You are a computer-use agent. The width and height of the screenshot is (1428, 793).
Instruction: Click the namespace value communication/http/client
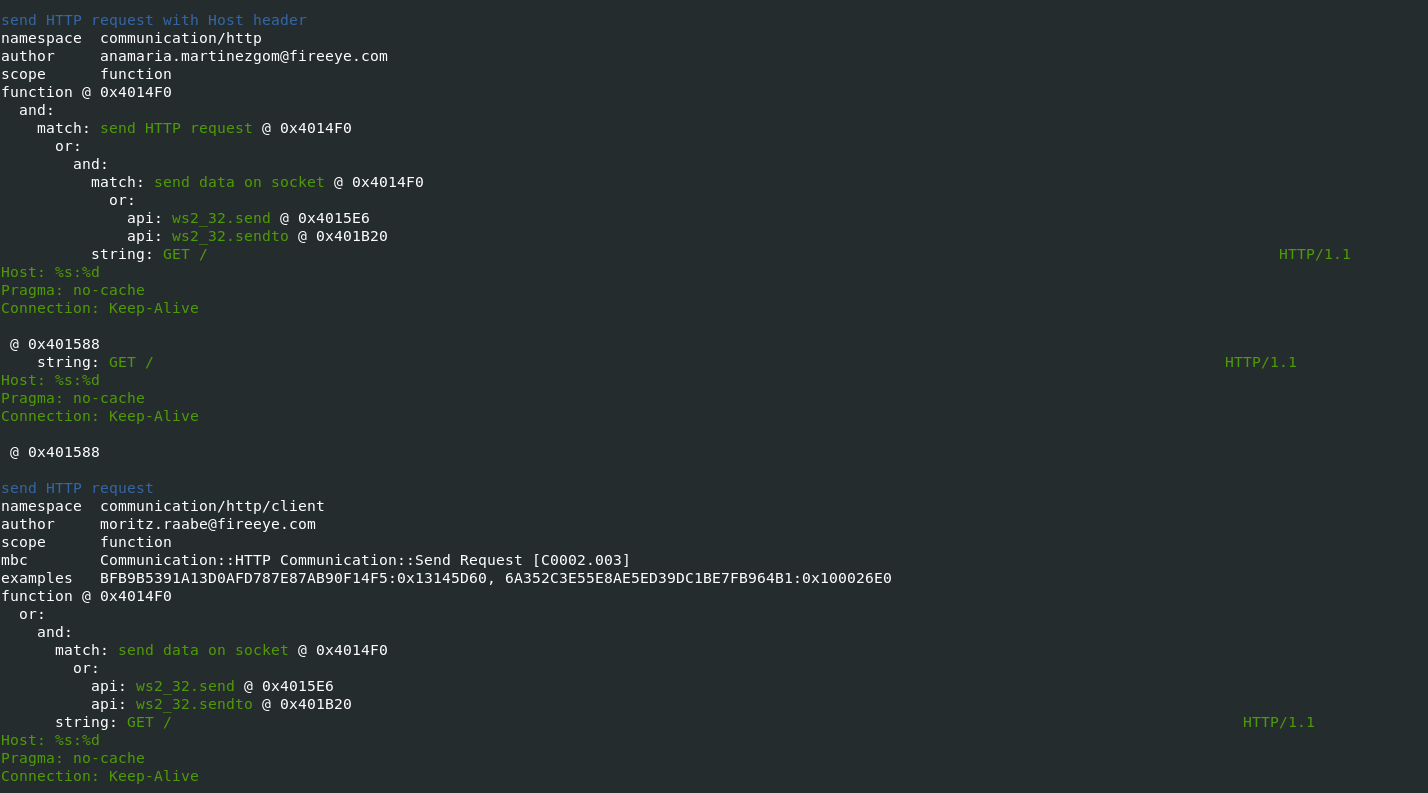212,506
